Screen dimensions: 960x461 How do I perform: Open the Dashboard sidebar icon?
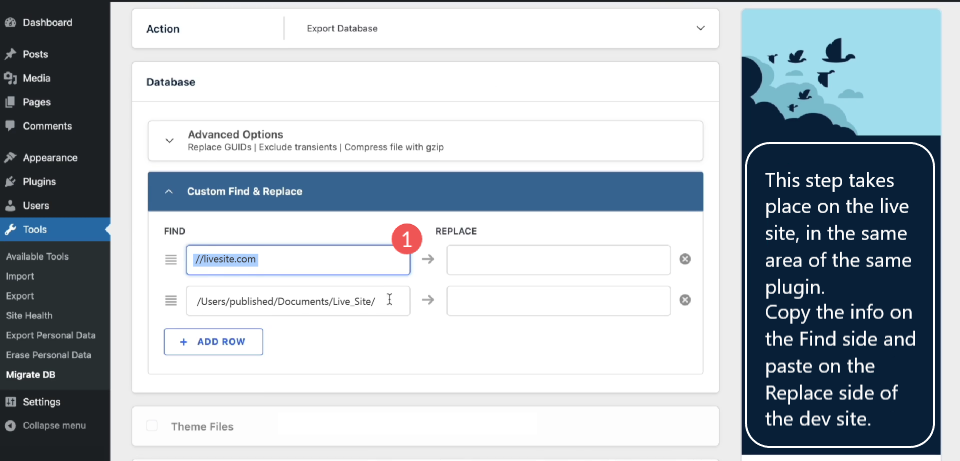[10, 23]
